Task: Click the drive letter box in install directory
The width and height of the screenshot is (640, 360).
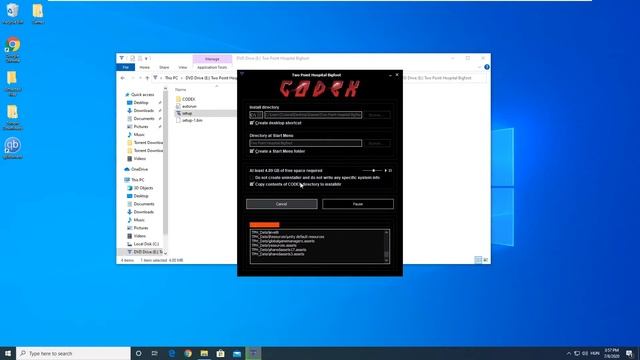Action: click(256, 115)
